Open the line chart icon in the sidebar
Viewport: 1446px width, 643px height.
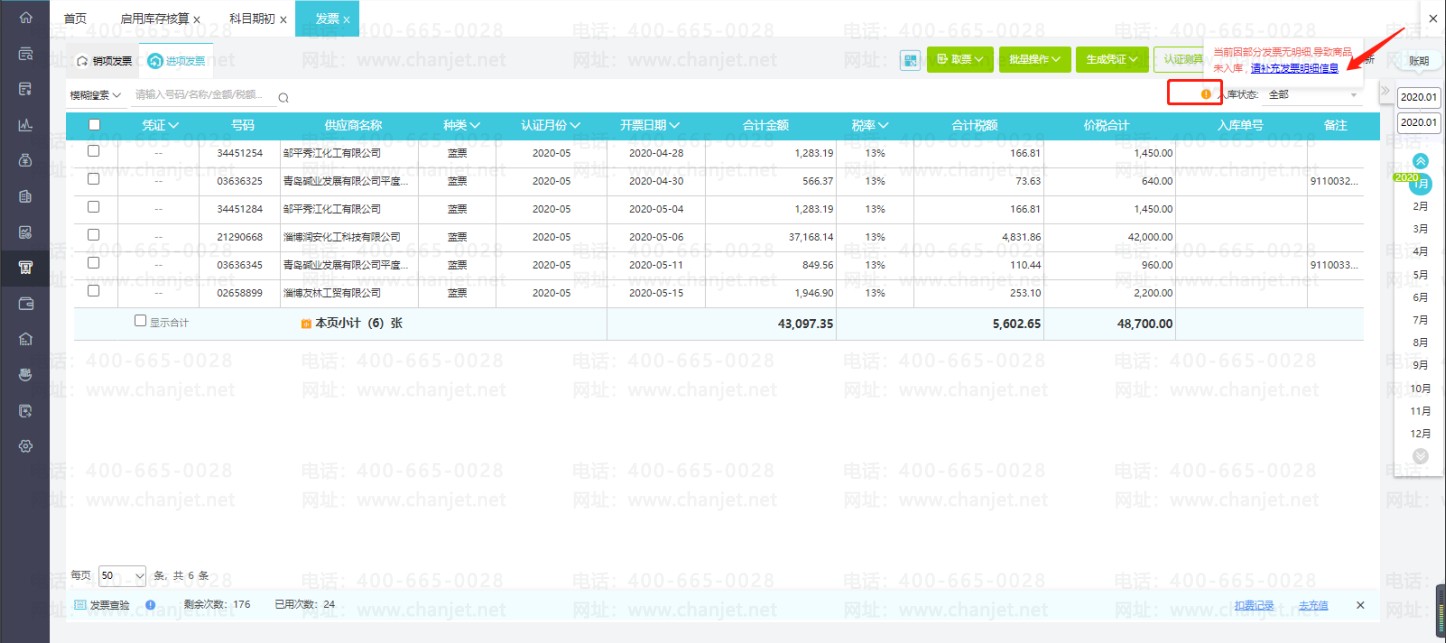(x=26, y=125)
